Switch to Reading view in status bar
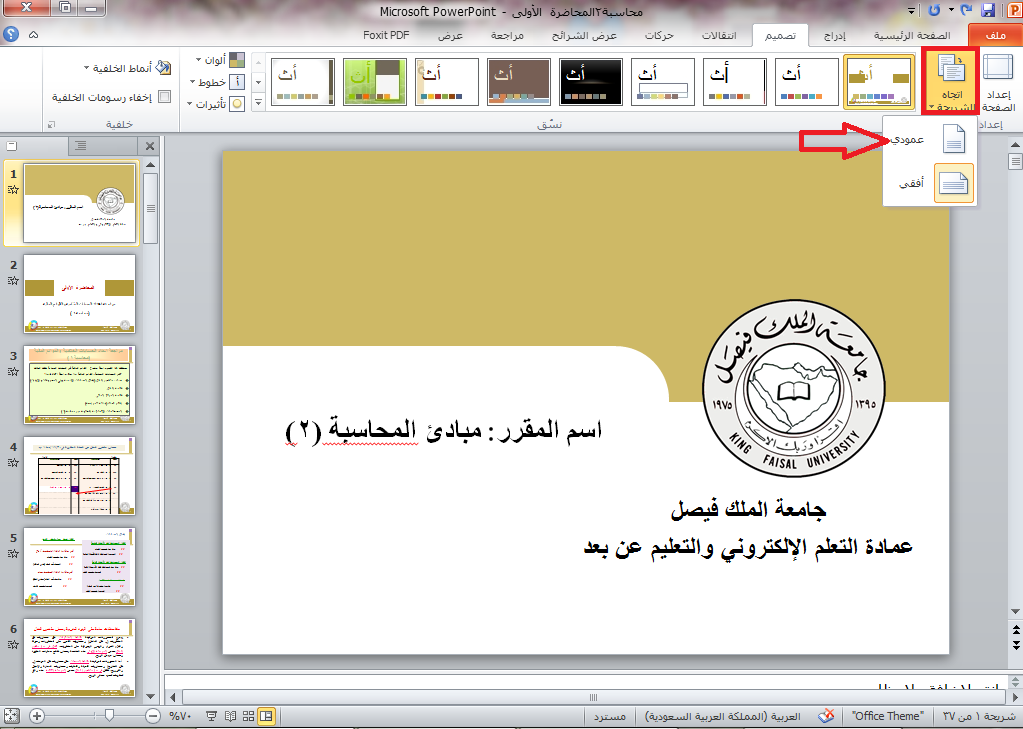The height and width of the screenshot is (729, 1023). (230, 716)
